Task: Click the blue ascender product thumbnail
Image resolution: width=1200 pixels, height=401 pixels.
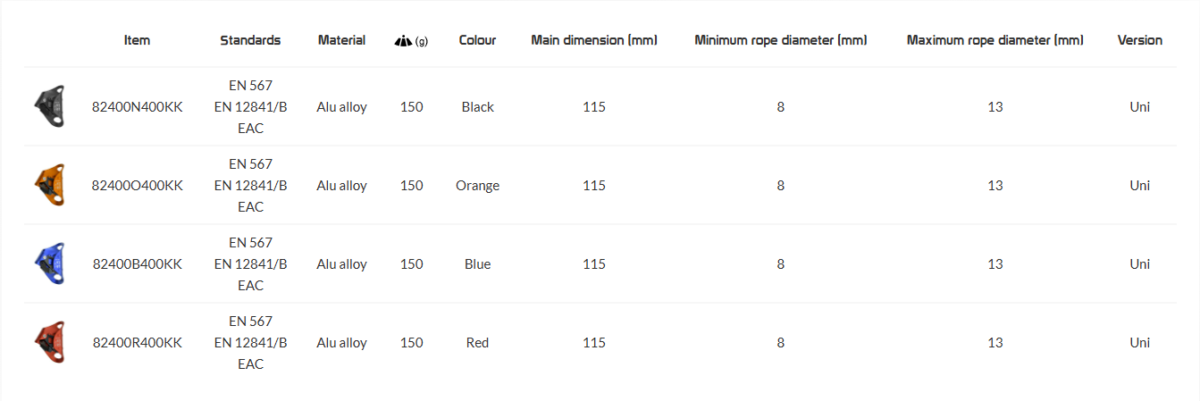Action: point(49,264)
